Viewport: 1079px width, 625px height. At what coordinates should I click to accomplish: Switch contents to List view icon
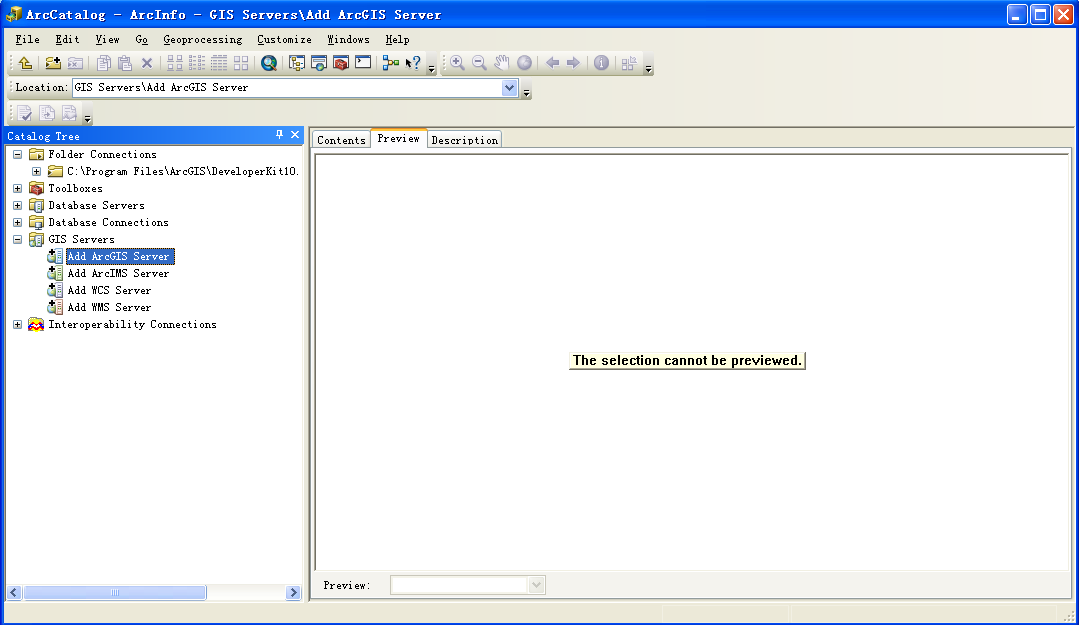197,63
